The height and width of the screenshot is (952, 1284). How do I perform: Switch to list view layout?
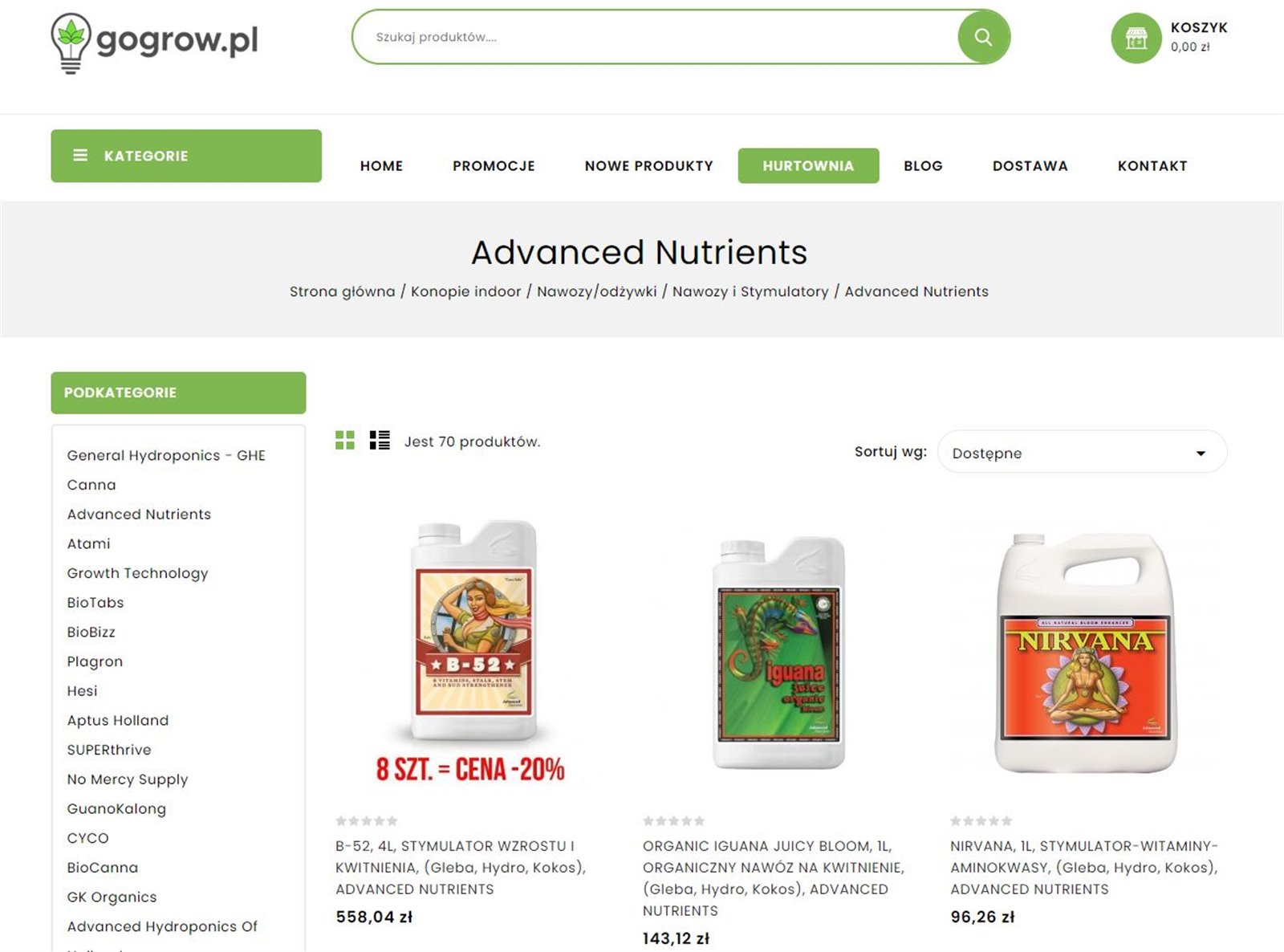pos(380,440)
